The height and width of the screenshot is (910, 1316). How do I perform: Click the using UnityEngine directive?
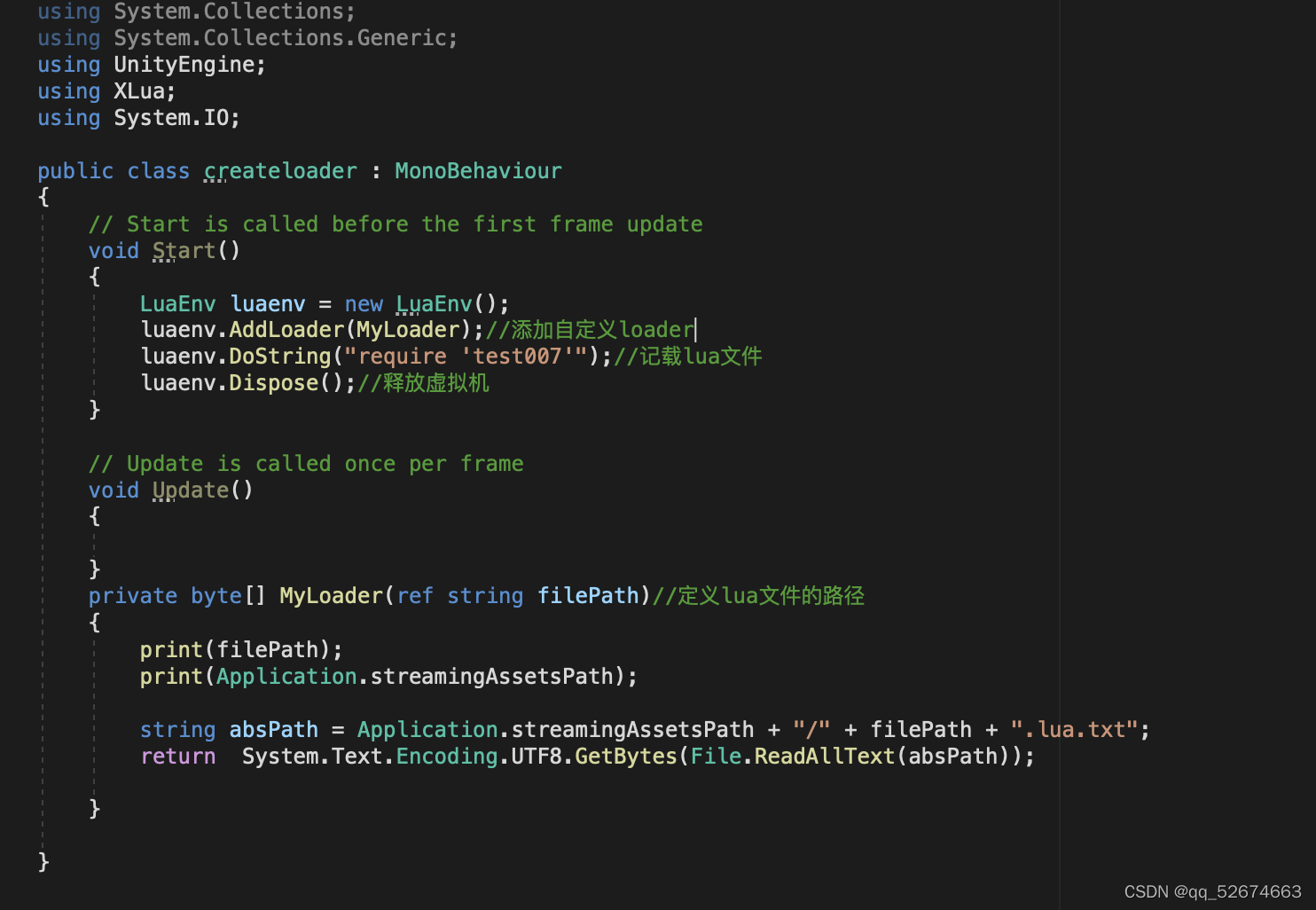(x=151, y=64)
